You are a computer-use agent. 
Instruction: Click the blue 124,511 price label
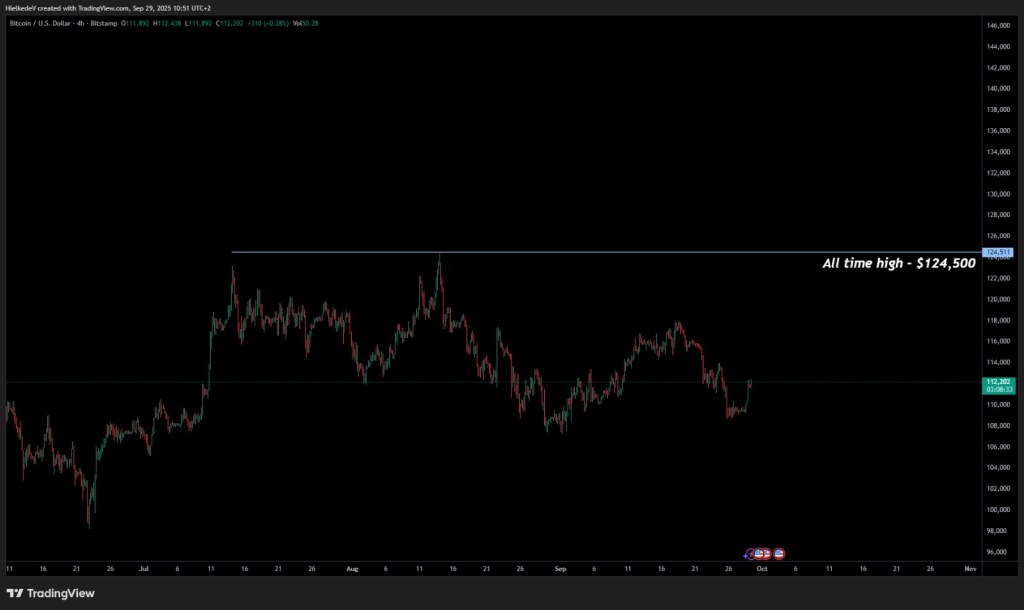[x=999, y=252]
